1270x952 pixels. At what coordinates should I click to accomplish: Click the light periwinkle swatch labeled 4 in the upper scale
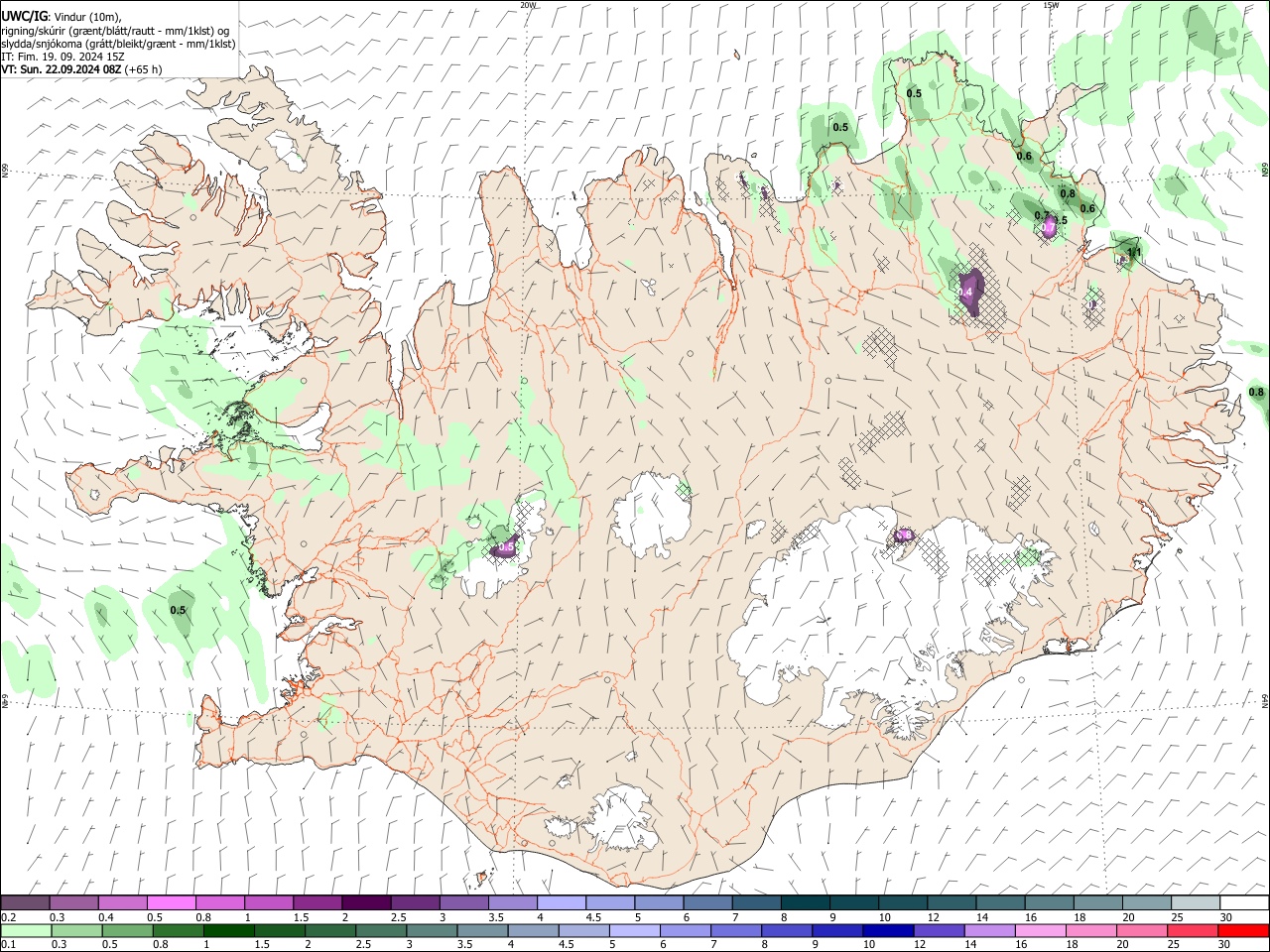(561, 903)
